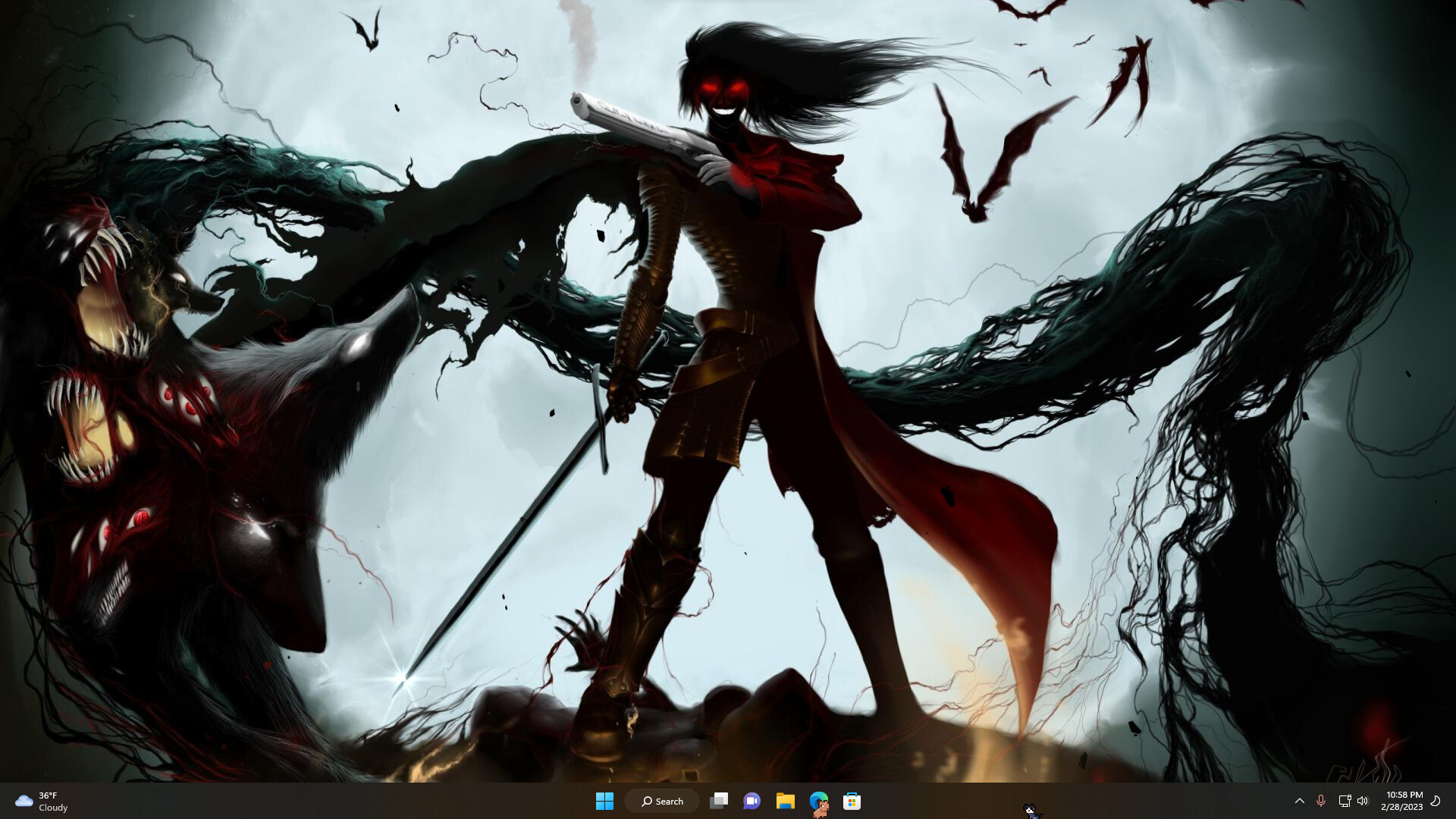Click the cloud weather icon

click(24, 801)
